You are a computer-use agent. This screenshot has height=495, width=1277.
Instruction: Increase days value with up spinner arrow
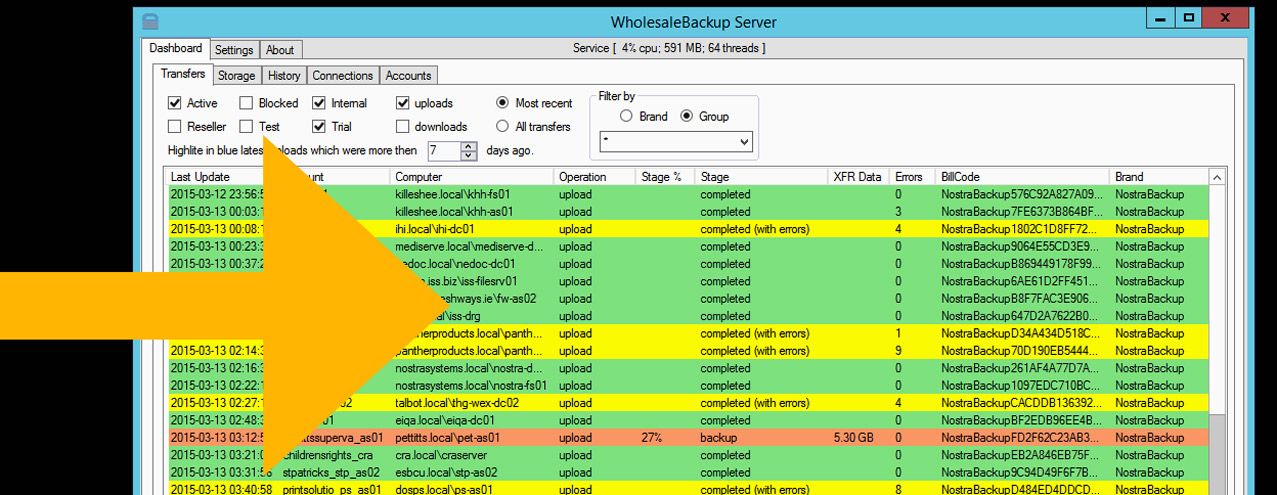[x=469, y=146]
